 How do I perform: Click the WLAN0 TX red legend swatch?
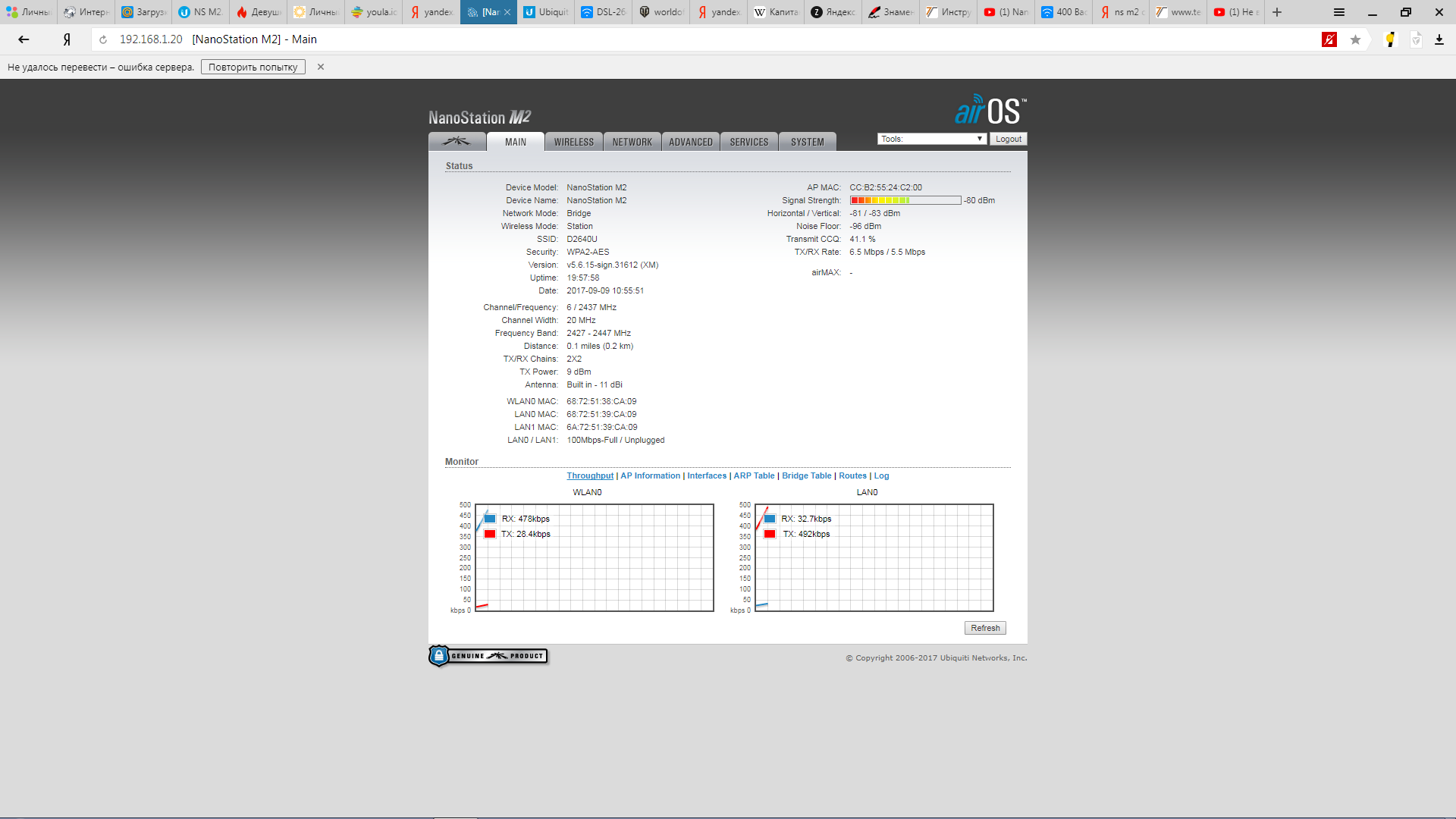tap(490, 534)
